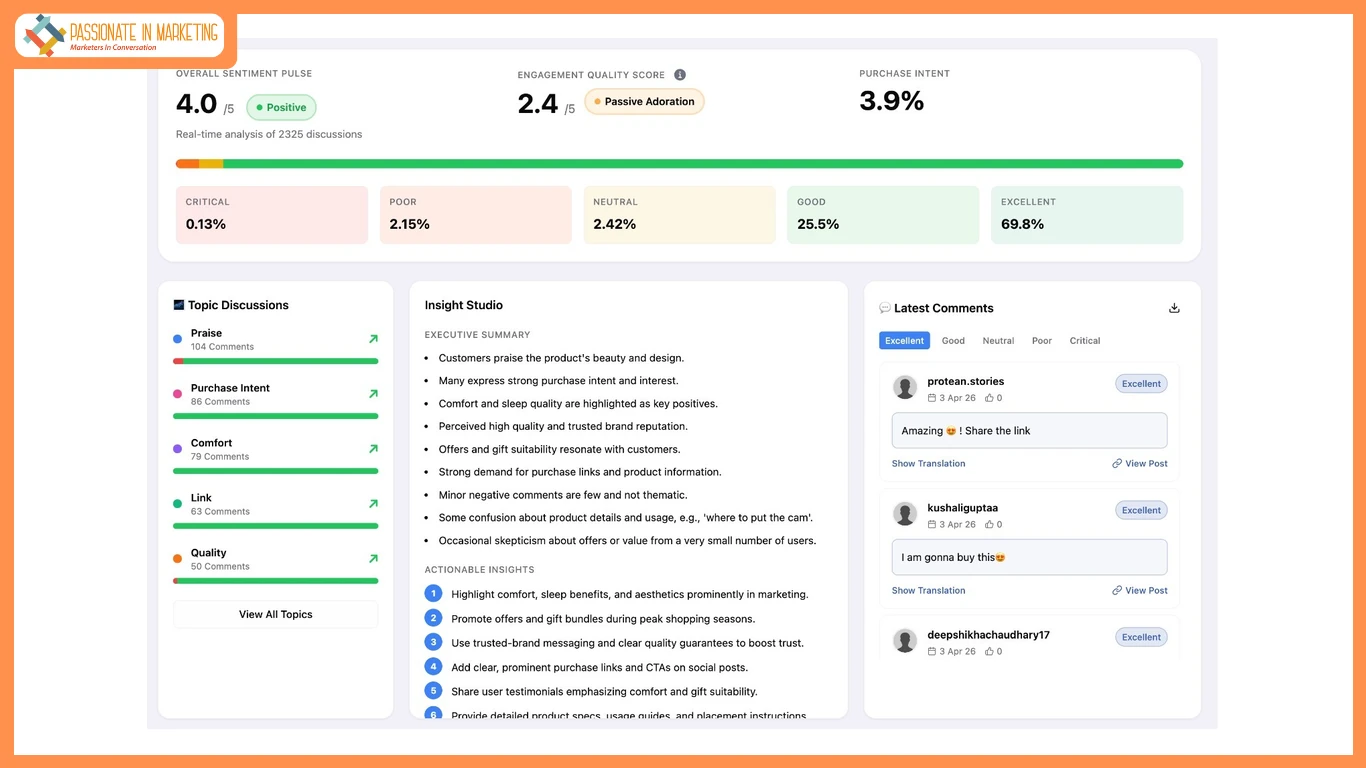The image size is (1366, 768).
Task: Open the Purchase Intent topic arrow icon
Action: 373,394
